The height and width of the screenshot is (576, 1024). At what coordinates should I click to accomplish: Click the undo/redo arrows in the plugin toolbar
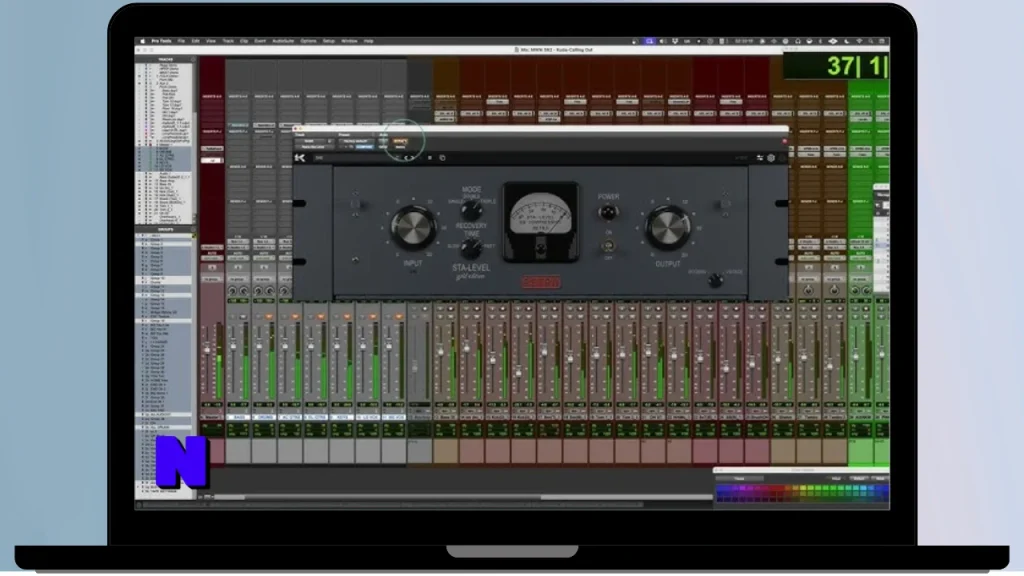click(x=409, y=158)
